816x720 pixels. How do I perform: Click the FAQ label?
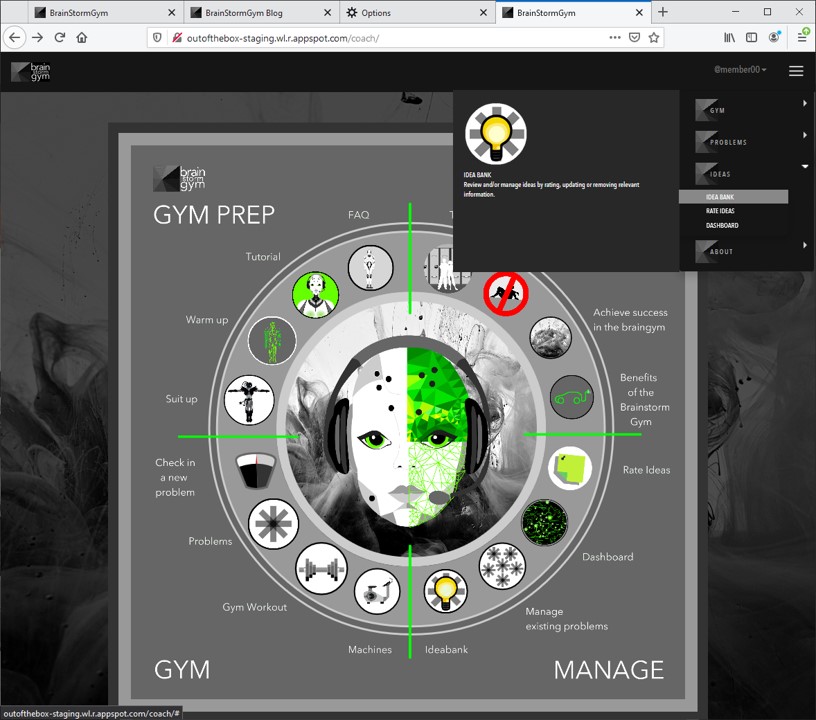tap(359, 214)
